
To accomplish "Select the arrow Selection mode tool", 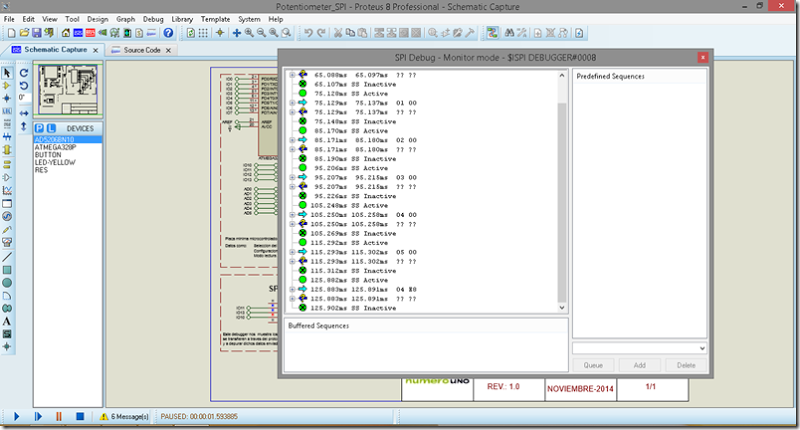I will pyautogui.click(x=7, y=73).
